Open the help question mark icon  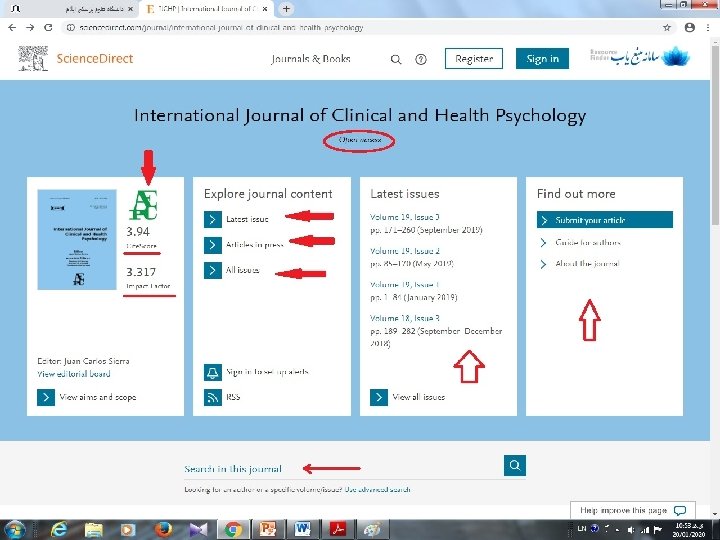[x=421, y=59]
